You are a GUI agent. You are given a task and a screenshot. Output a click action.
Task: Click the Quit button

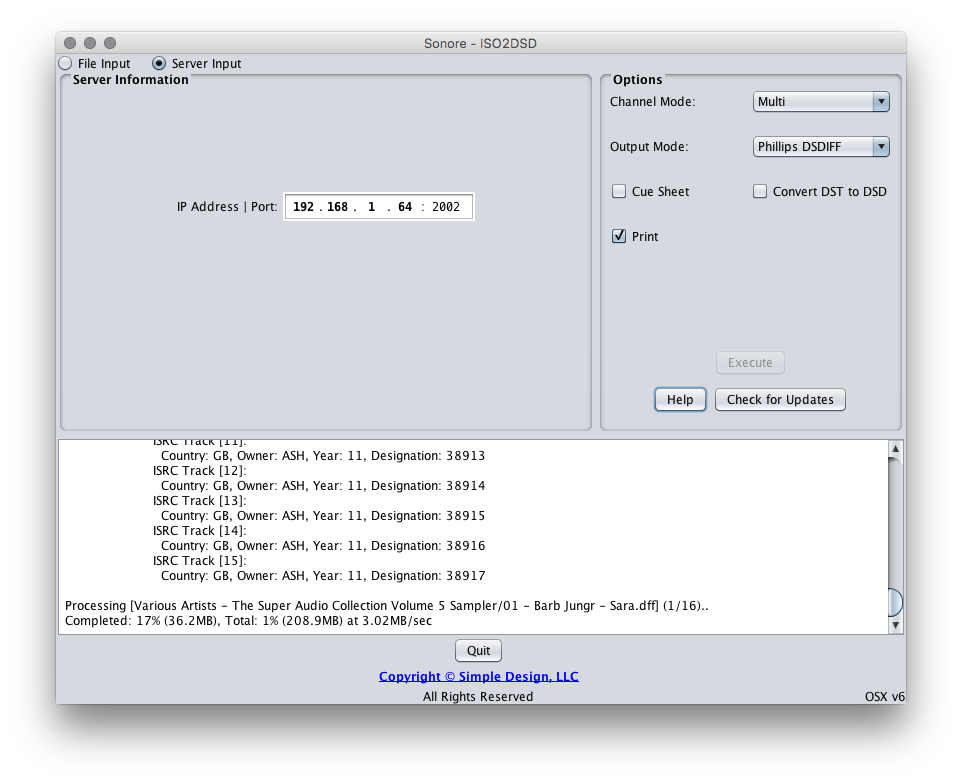click(479, 650)
